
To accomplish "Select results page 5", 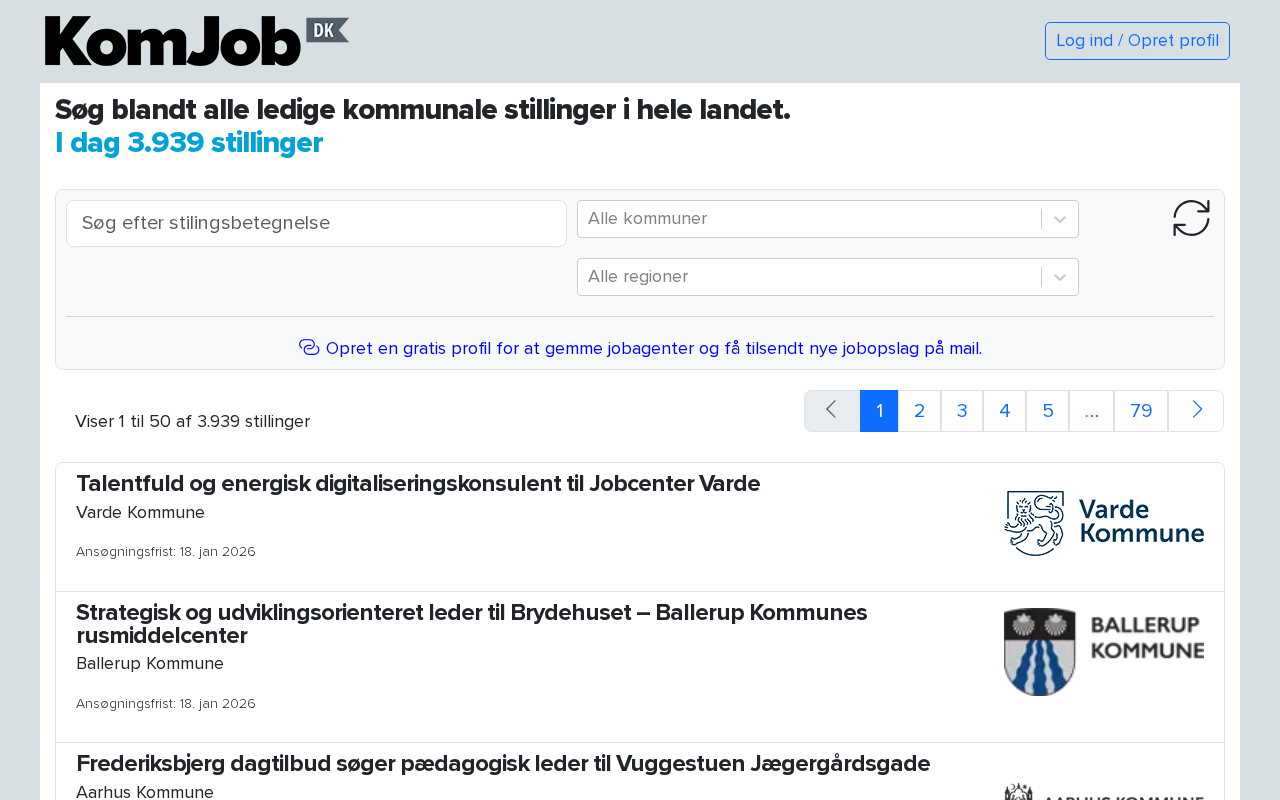I will point(1048,411).
